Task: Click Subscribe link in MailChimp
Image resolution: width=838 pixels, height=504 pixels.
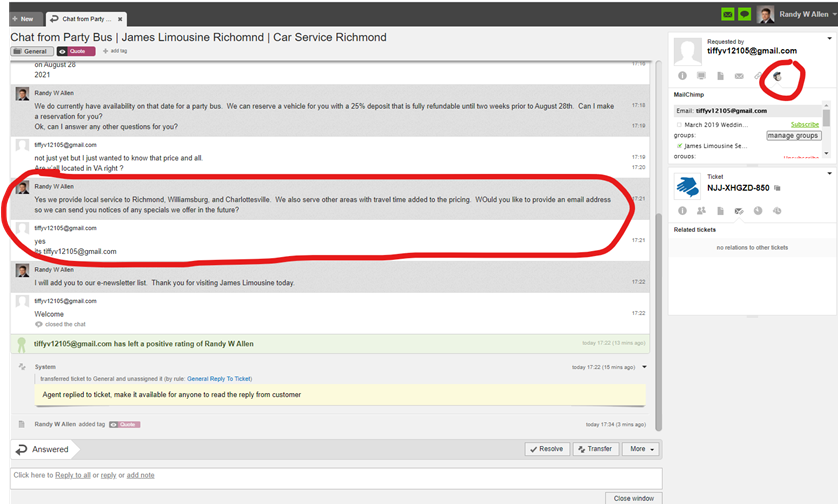Action: click(804, 125)
